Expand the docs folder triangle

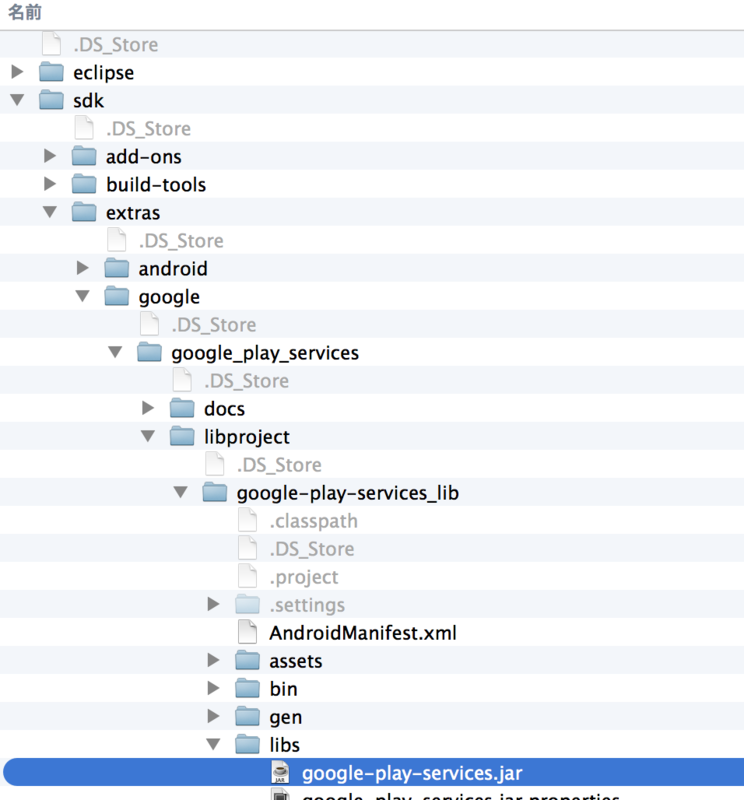(x=148, y=408)
